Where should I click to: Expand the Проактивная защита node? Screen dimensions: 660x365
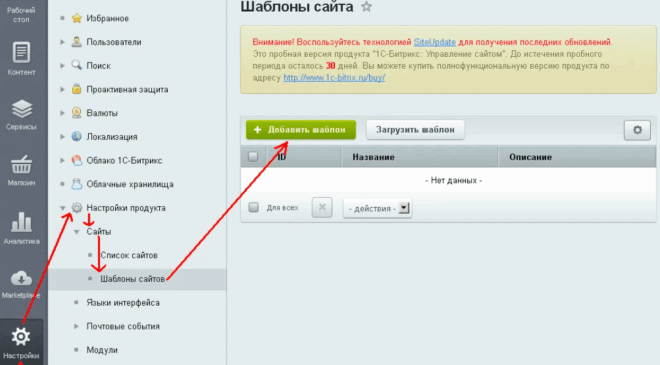coord(62,89)
